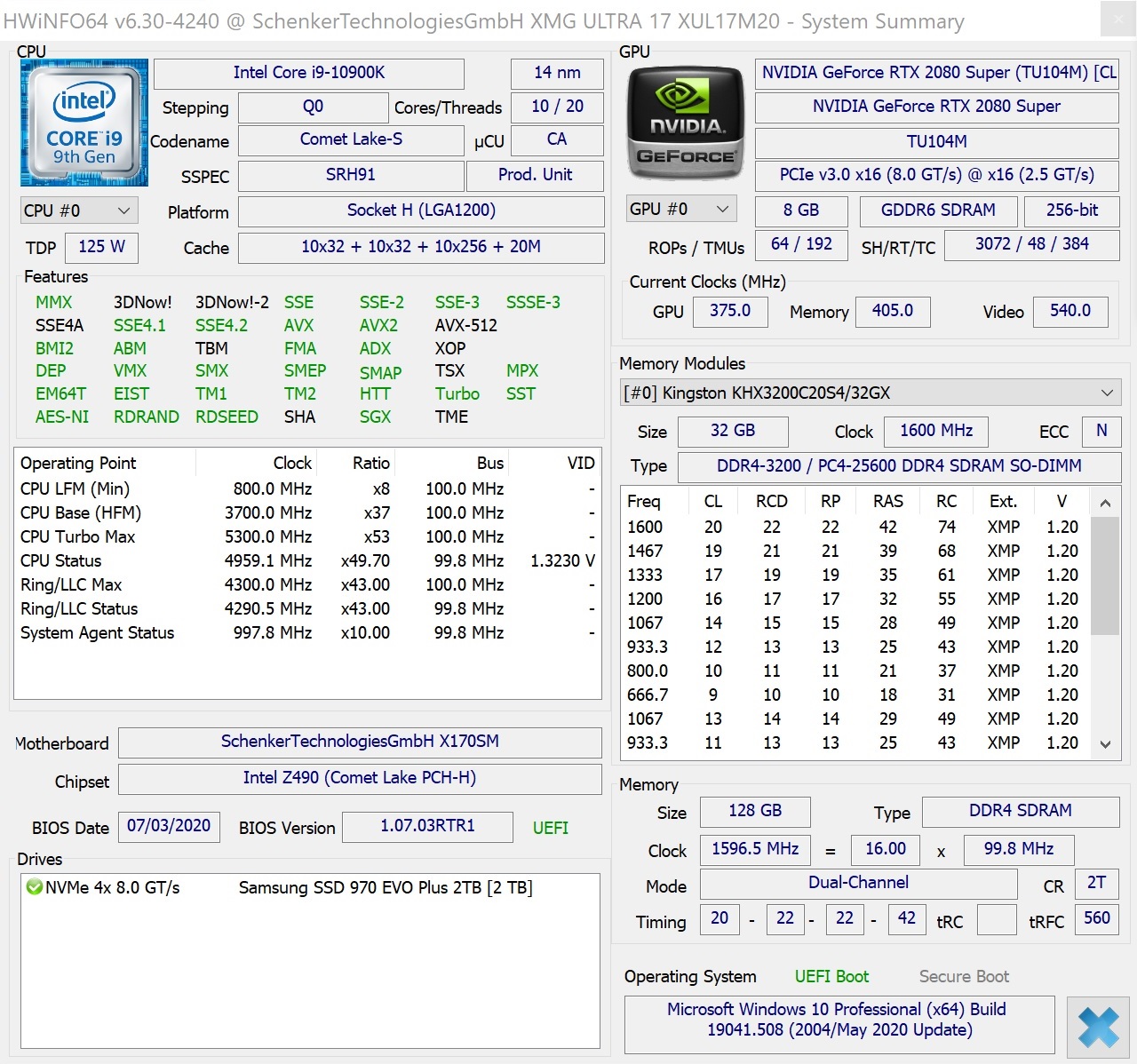1137x1064 pixels.
Task: Click the 14 nm process field
Action: 557,73
